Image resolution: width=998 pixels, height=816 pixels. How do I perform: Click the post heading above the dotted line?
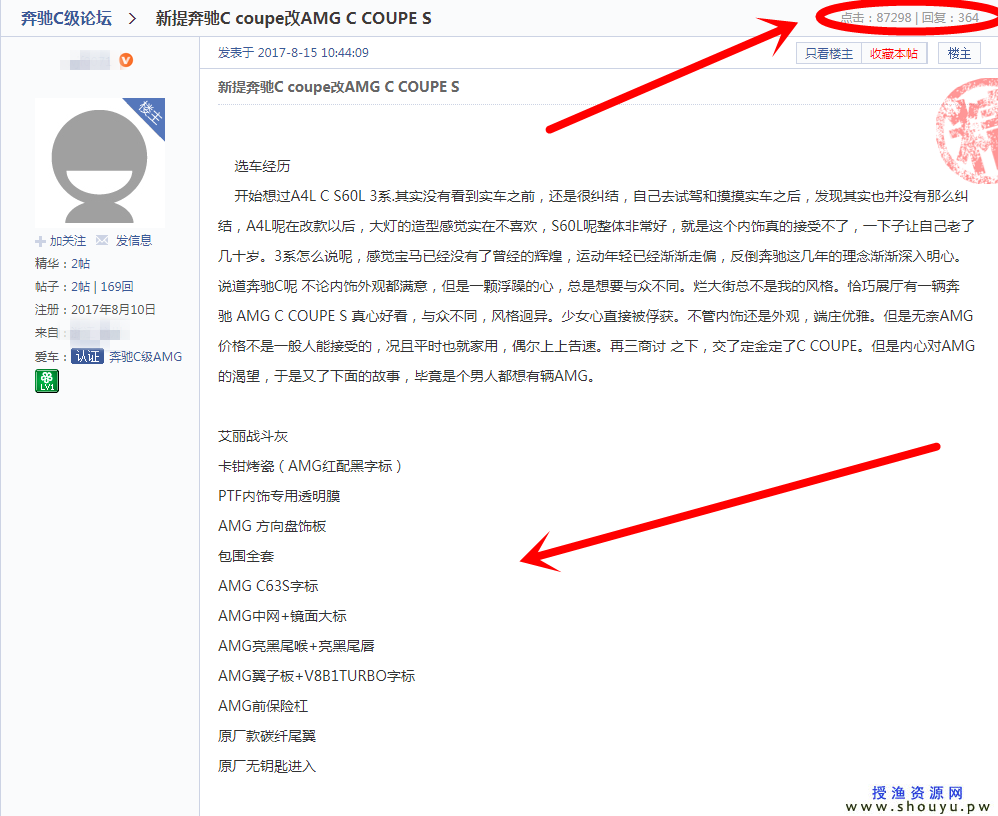339,87
